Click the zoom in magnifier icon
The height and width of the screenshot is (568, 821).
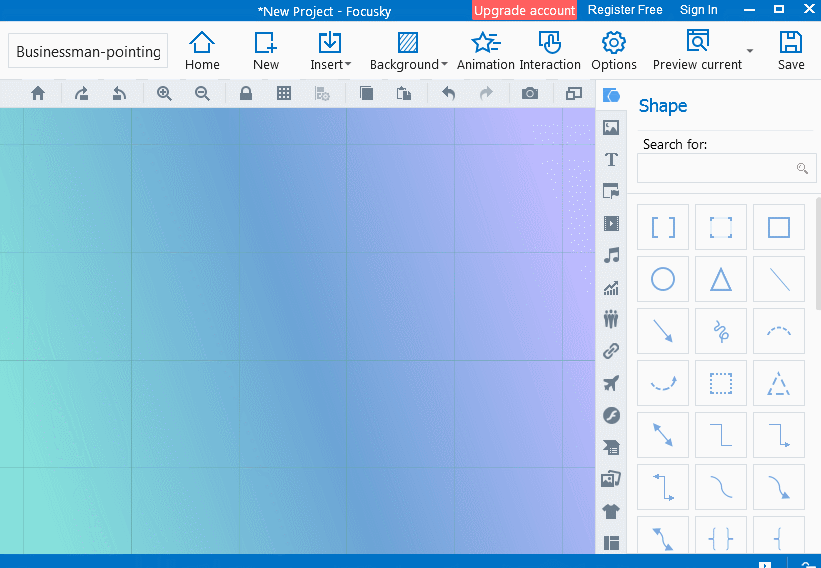[164, 93]
